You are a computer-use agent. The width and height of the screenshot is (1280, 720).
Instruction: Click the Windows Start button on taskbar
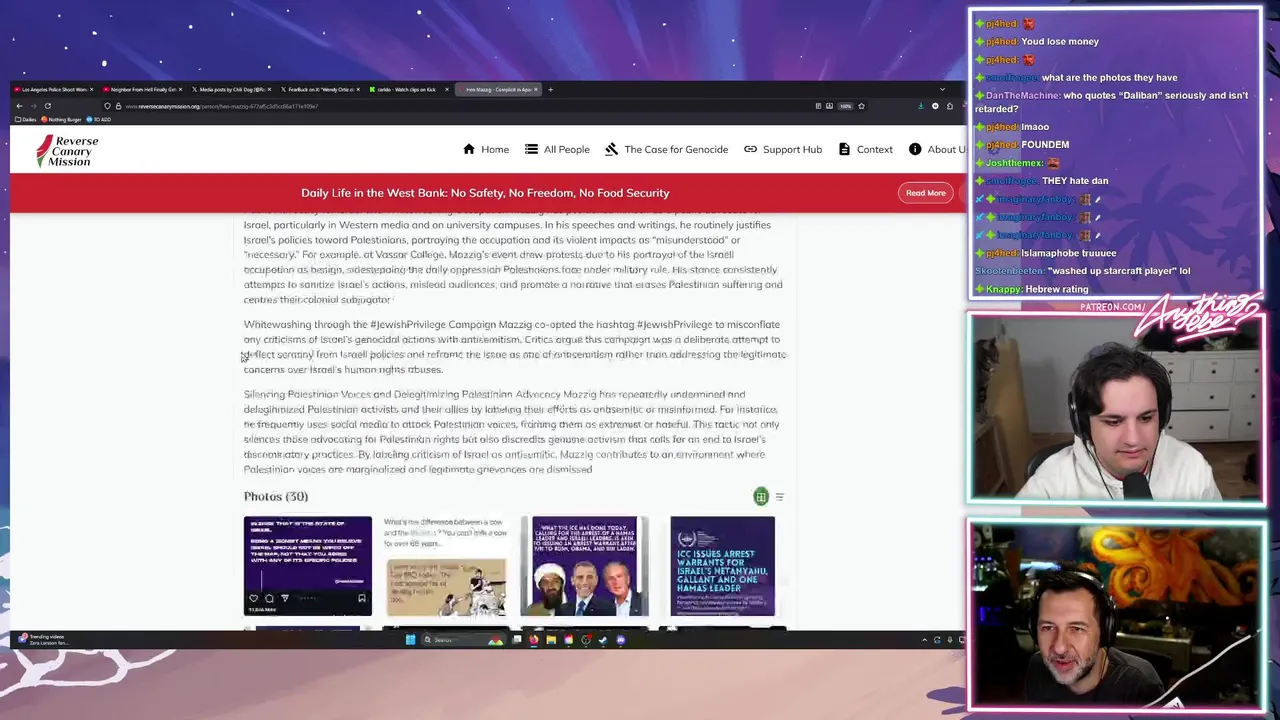click(x=410, y=640)
